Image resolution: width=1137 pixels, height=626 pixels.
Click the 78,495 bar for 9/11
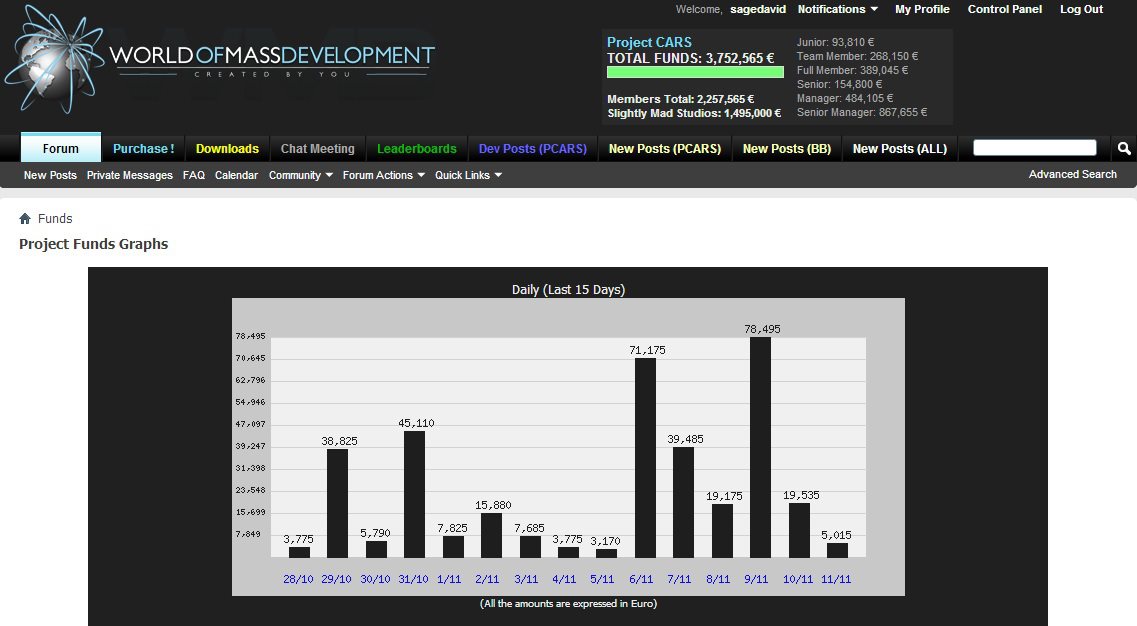tap(761, 447)
